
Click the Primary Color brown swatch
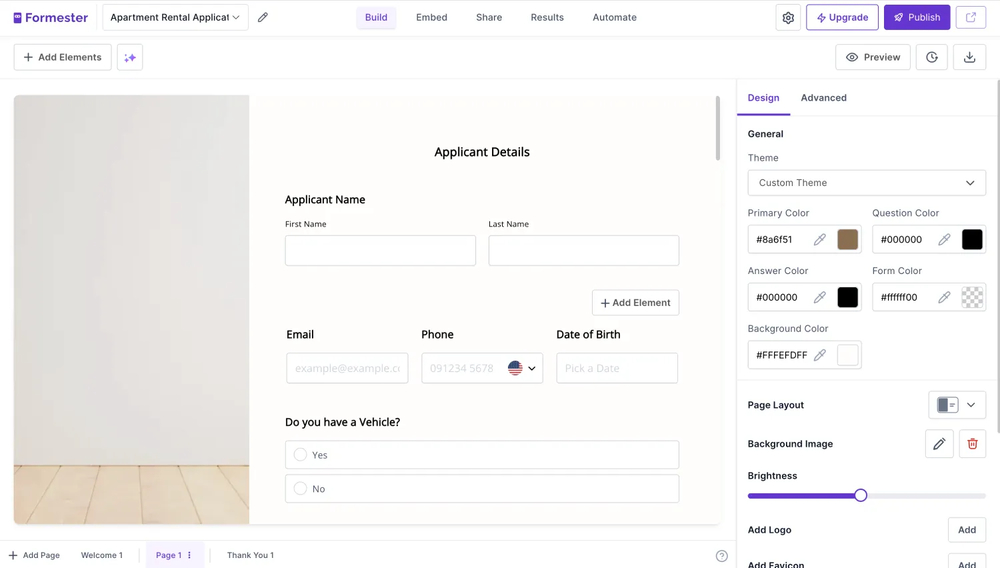[847, 240]
